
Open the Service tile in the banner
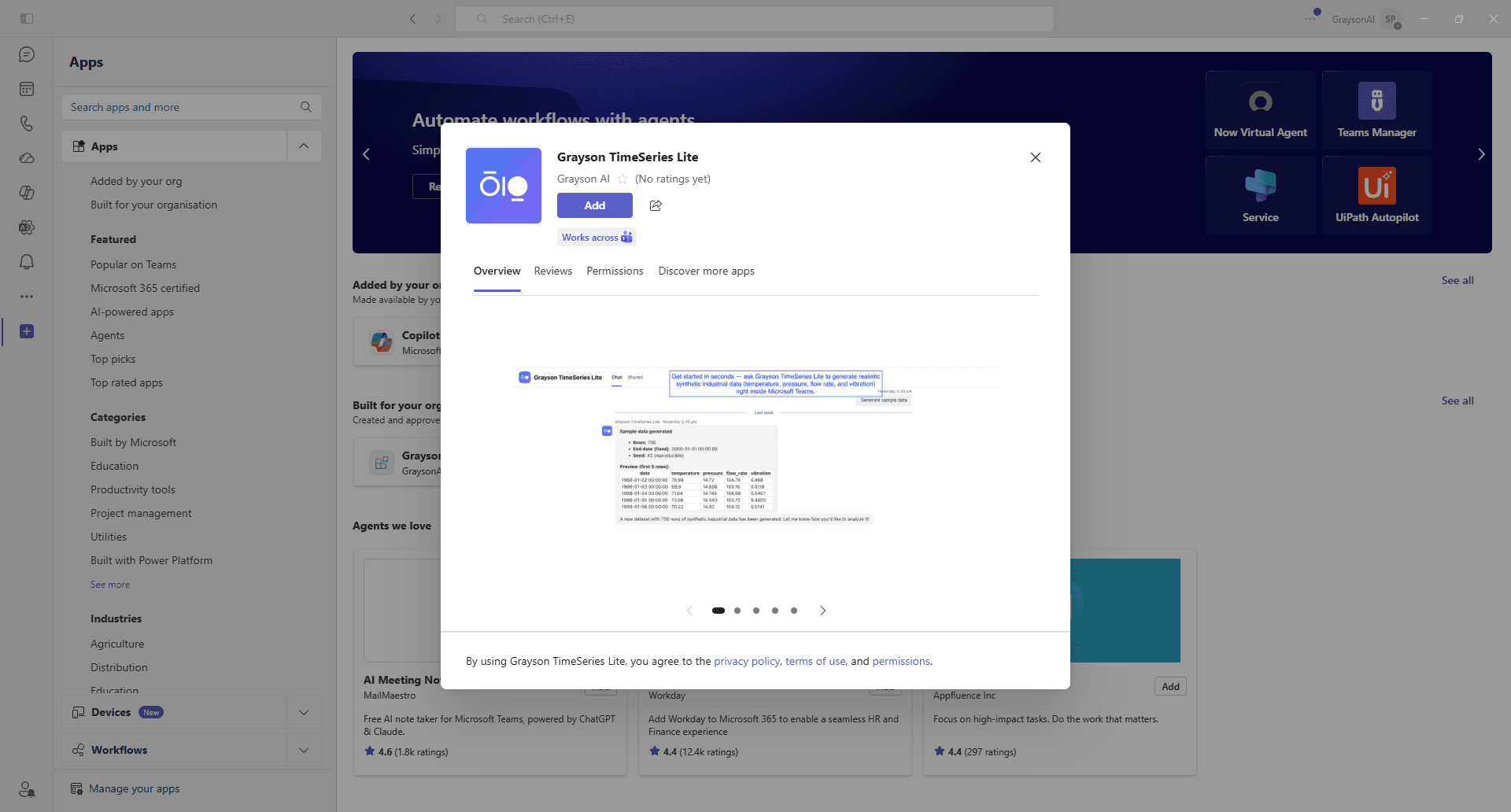(1261, 195)
